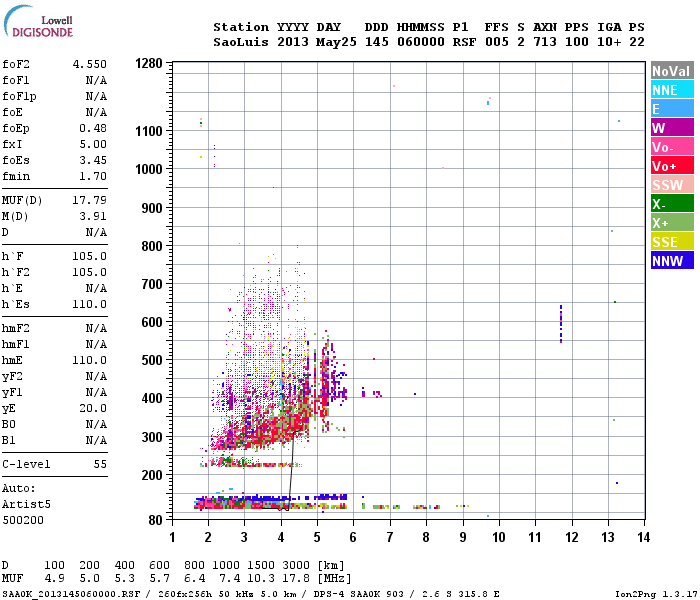
Task: Click the SaoLuis station name
Action: (241, 42)
